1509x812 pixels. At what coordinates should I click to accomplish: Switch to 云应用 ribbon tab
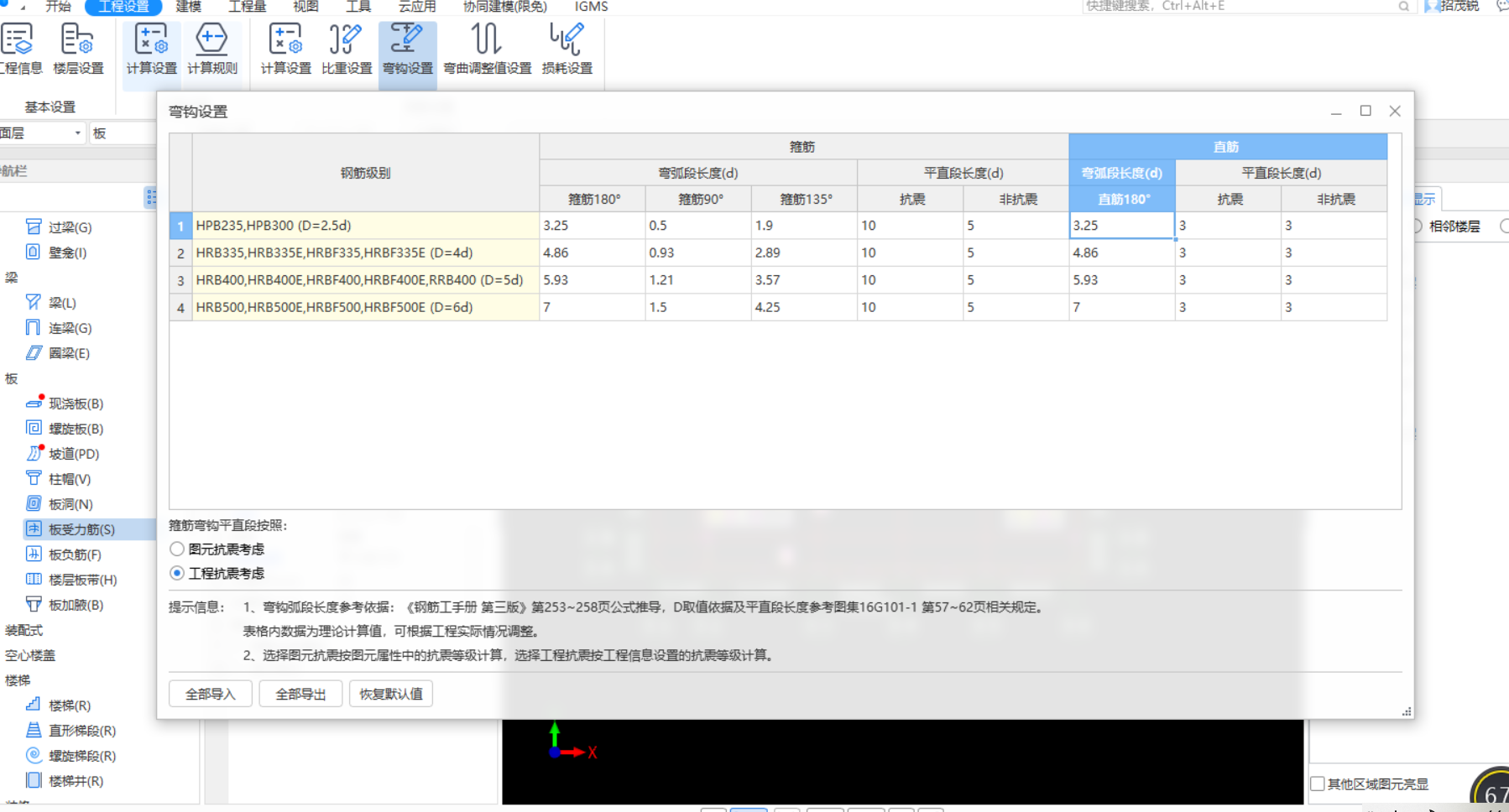tap(417, 7)
